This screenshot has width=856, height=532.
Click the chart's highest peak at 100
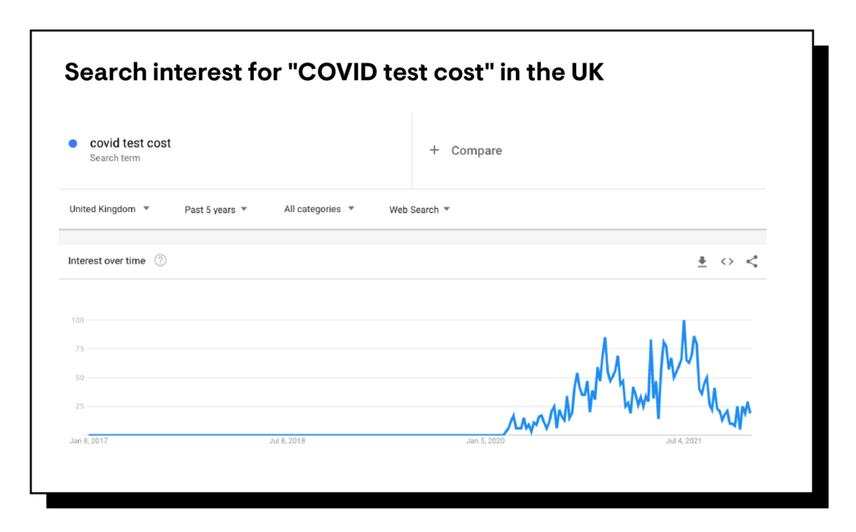(x=684, y=322)
